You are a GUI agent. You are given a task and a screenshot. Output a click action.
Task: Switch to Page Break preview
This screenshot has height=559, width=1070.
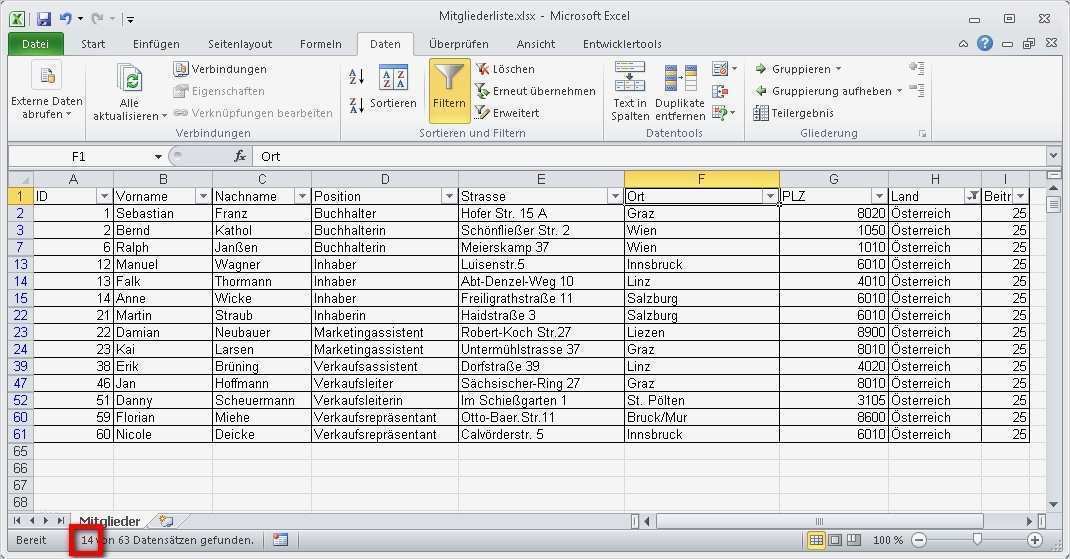coord(854,540)
